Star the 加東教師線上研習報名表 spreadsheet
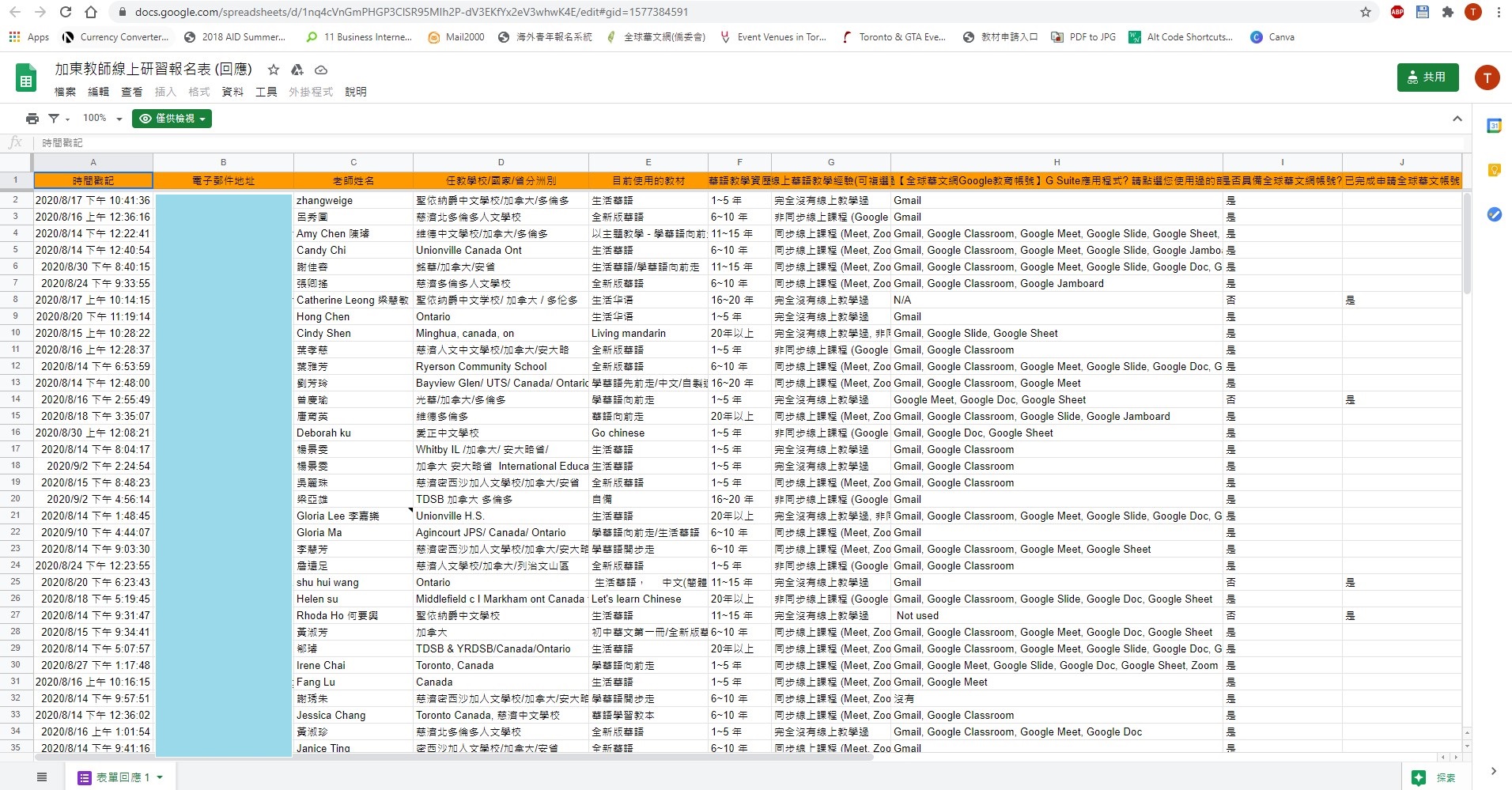The height and width of the screenshot is (790, 1512). (272, 70)
